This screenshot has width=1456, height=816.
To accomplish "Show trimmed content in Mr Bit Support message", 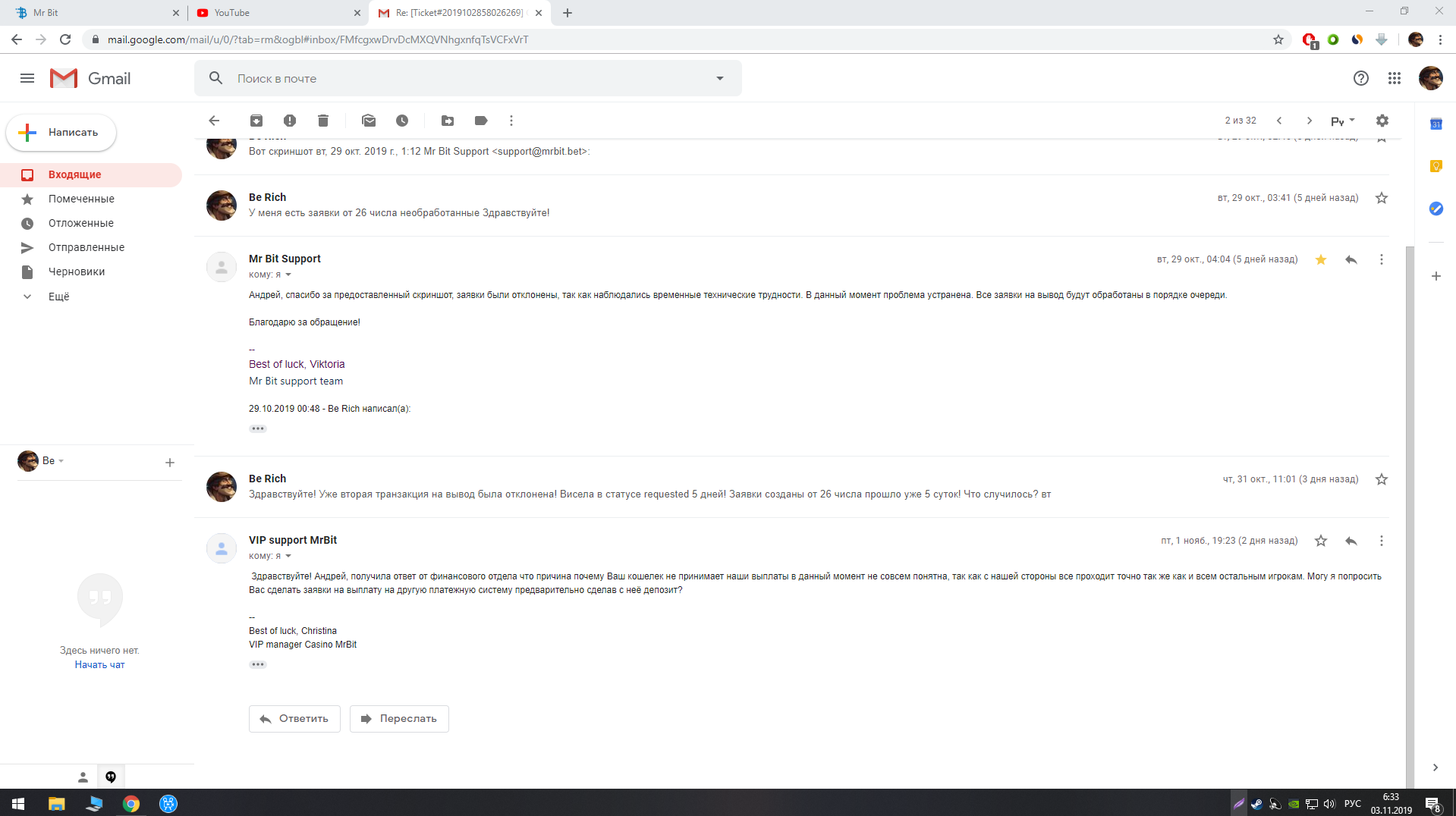I will click(x=258, y=428).
